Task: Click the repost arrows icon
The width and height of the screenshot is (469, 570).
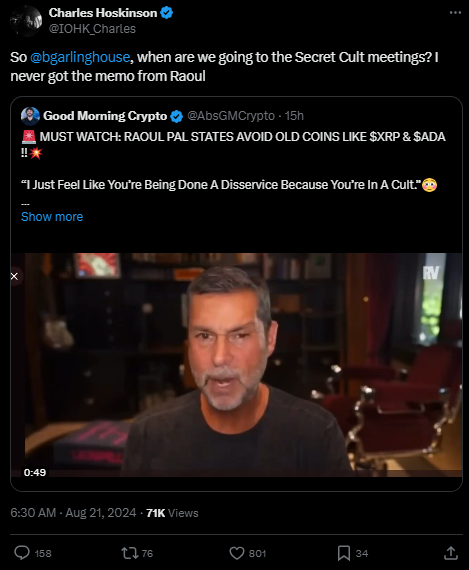Action: click(x=129, y=553)
